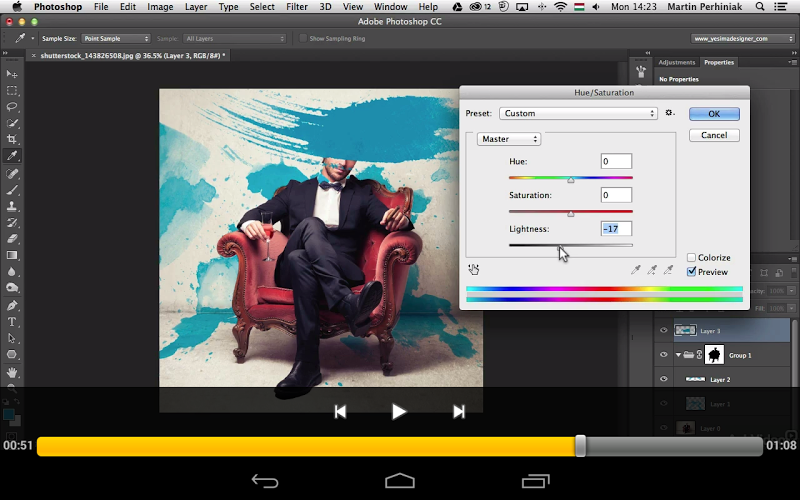Open the Master channel dropdown
Viewport: 800px width, 500px height.
click(x=509, y=139)
